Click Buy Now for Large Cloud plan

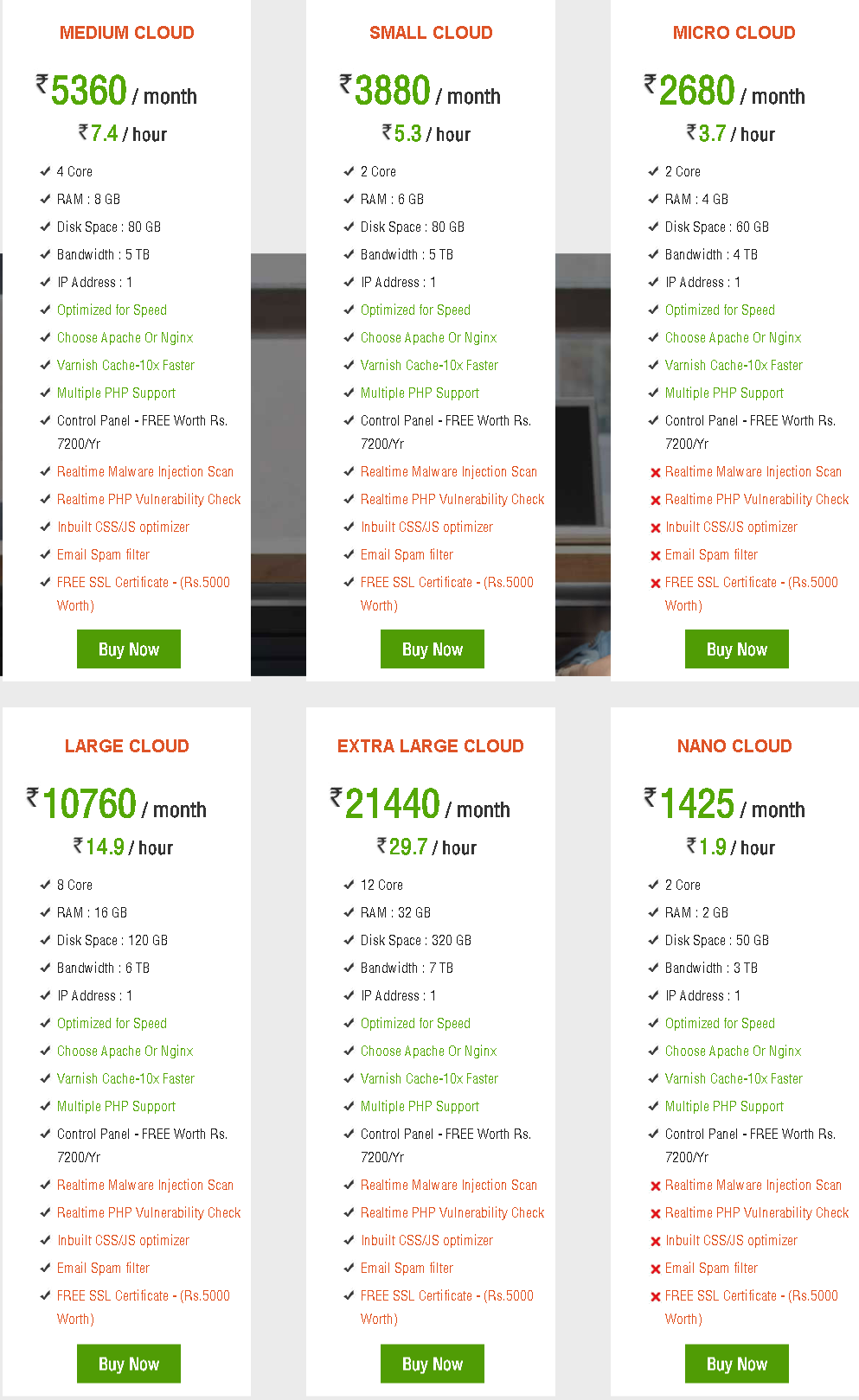[x=129, y=1363]
